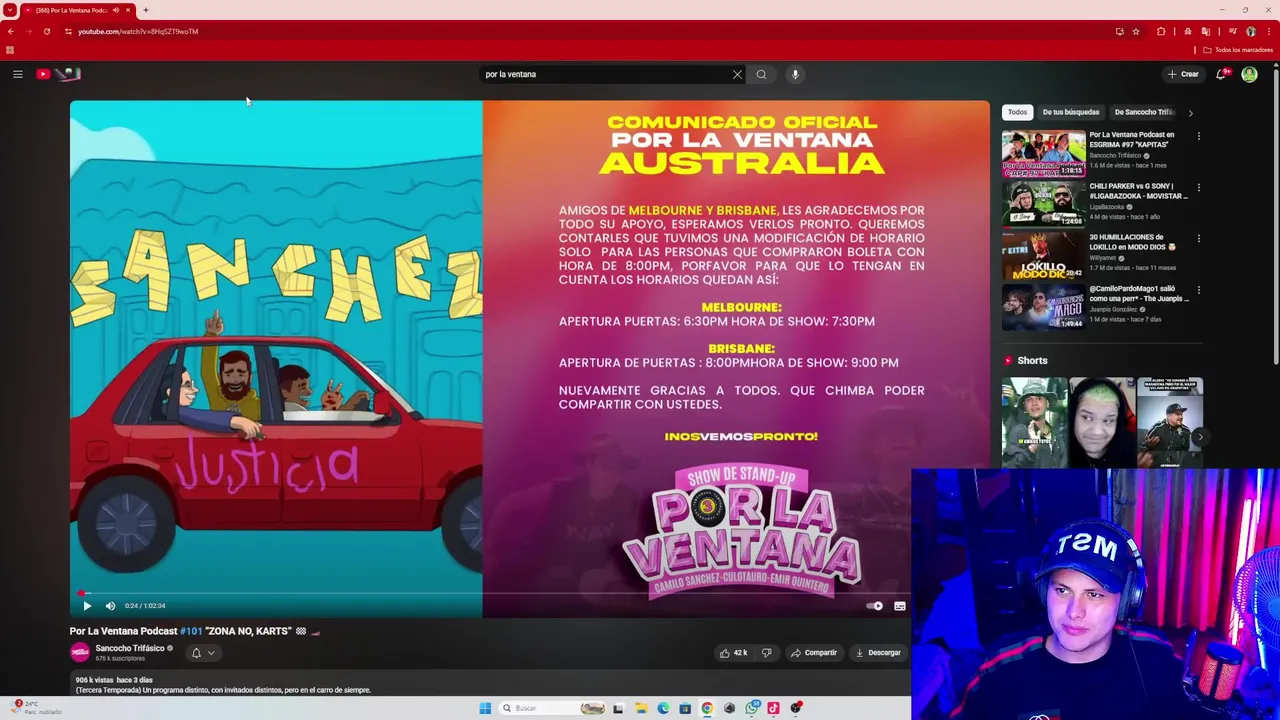Open options for ESGRIMA #97 video
The image size is (1280, 720).
click(1199, 136)
